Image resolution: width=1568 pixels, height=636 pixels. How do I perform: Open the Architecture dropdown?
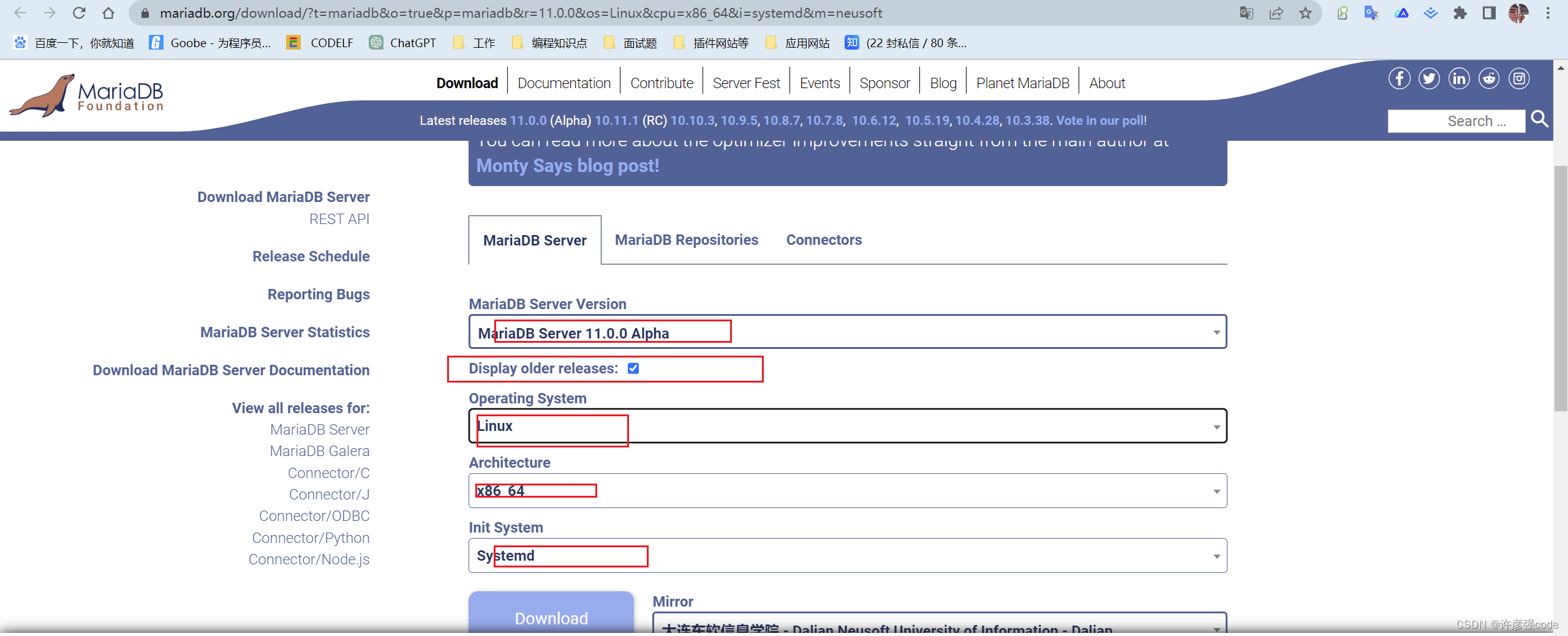coord(848,490)
